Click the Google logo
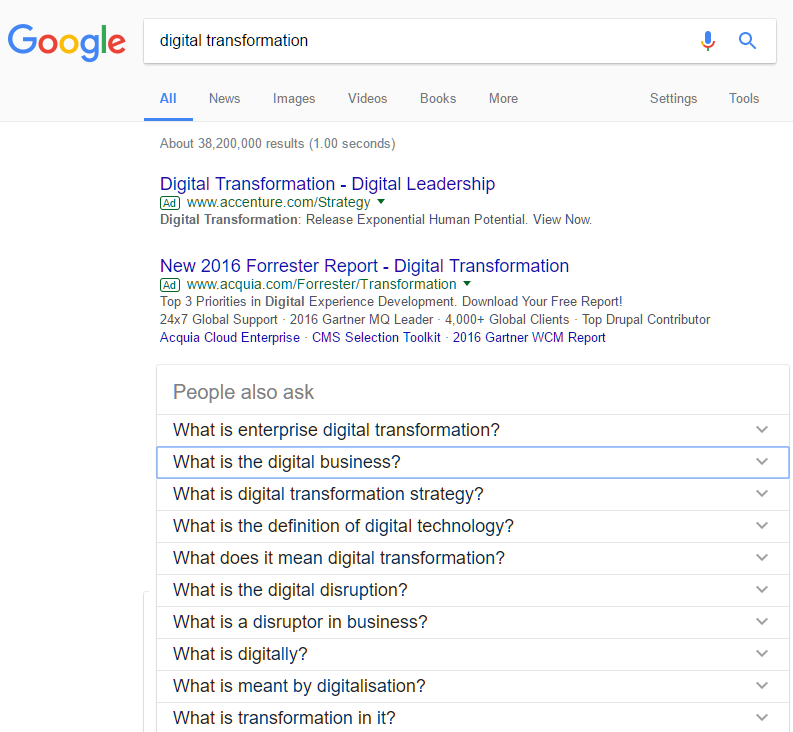Screen dimensions: 793x732 coord(67,42)
